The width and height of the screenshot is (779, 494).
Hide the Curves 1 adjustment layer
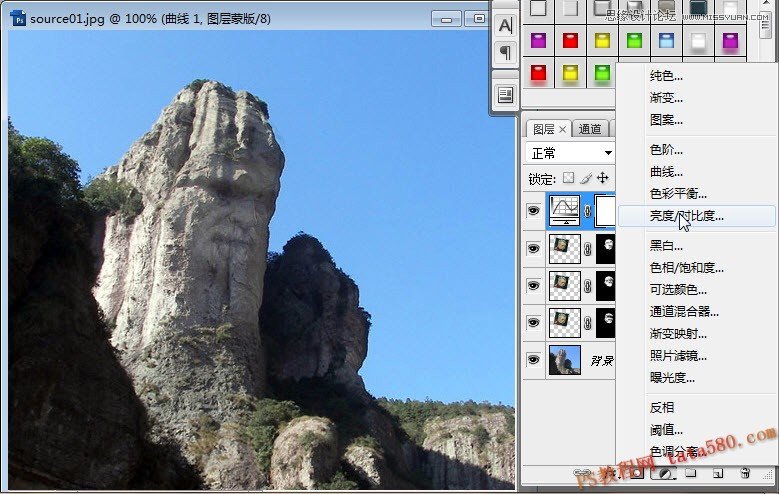[x=534, y=211]
